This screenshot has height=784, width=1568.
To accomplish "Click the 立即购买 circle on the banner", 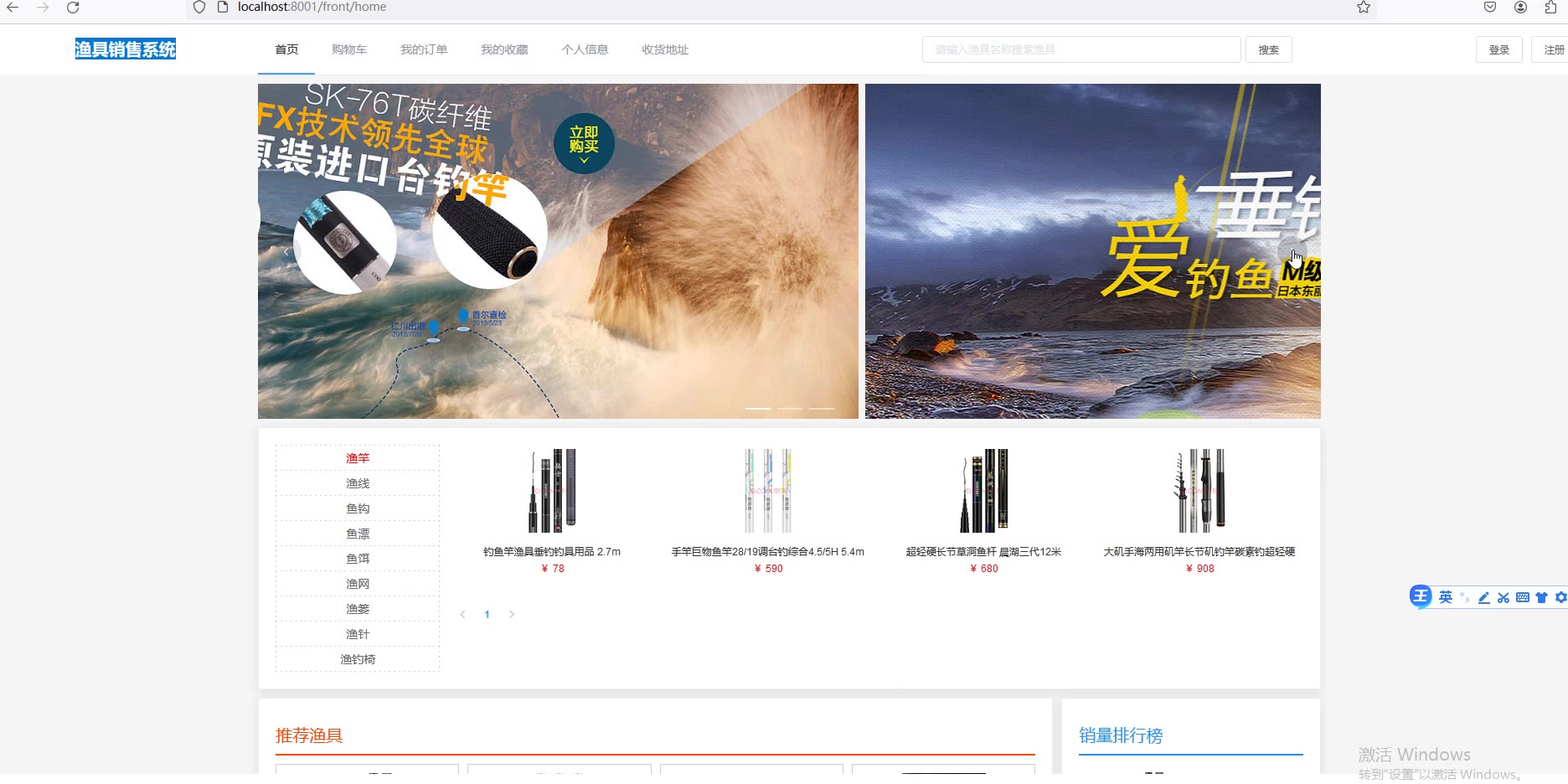I will coord(584,143).
